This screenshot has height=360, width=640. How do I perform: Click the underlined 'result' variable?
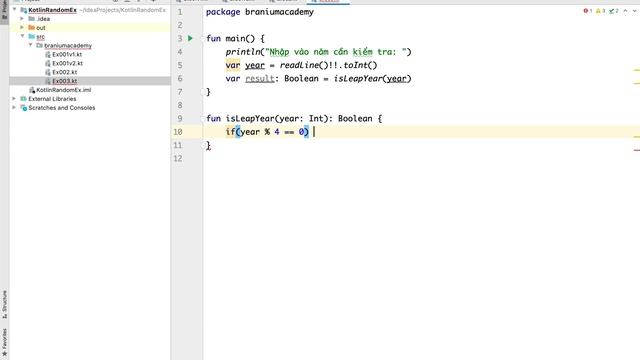coord(260,78)
